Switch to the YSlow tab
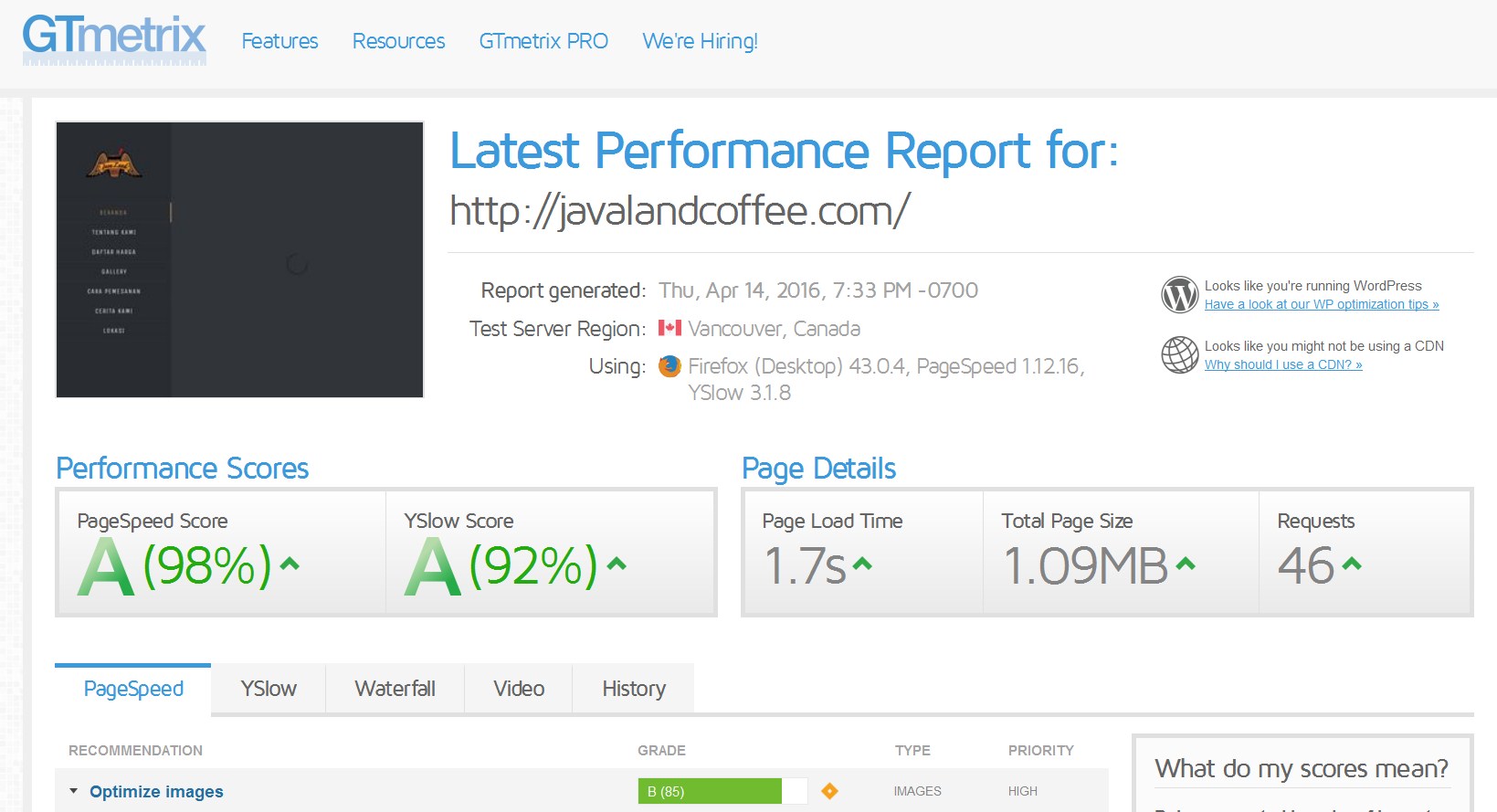 point(269,689)
